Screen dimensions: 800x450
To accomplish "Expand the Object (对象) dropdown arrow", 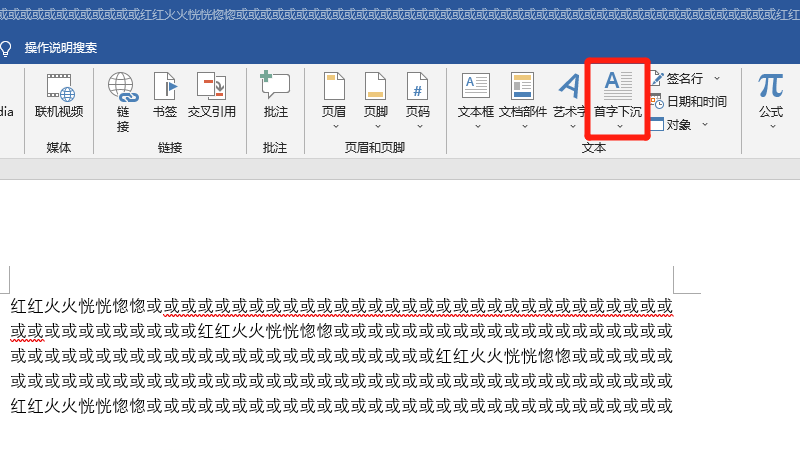I will click(705, 125).
